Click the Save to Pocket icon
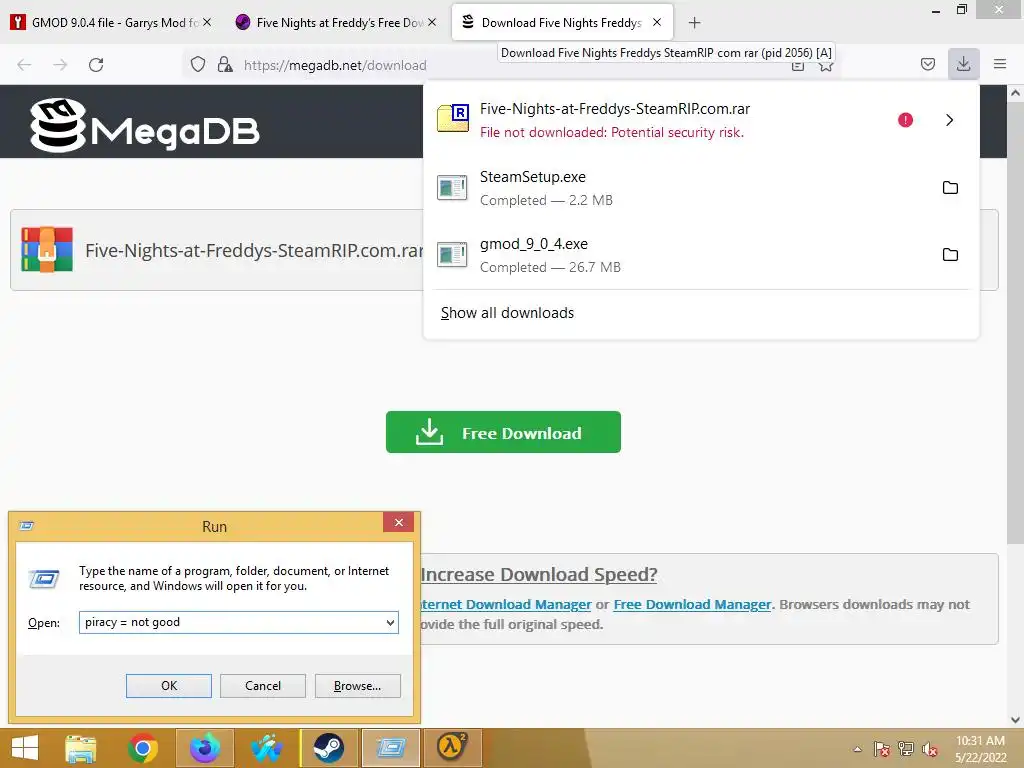This screenshot has height=768, width=1024. (x=927, y=64)
